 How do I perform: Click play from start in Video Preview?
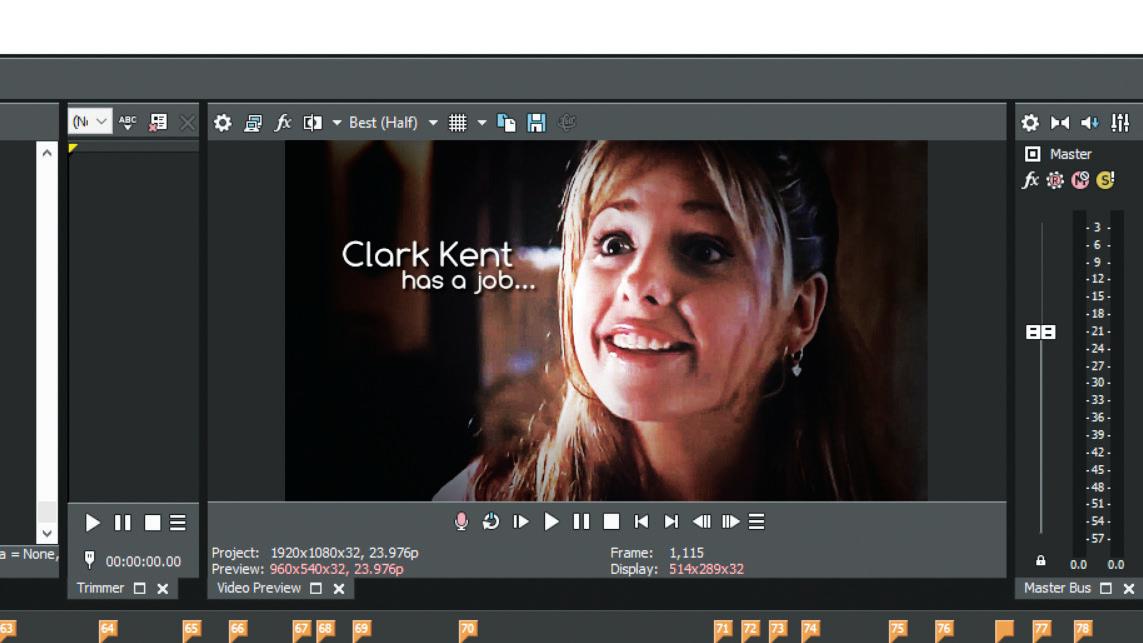click(x=520, y=521)
